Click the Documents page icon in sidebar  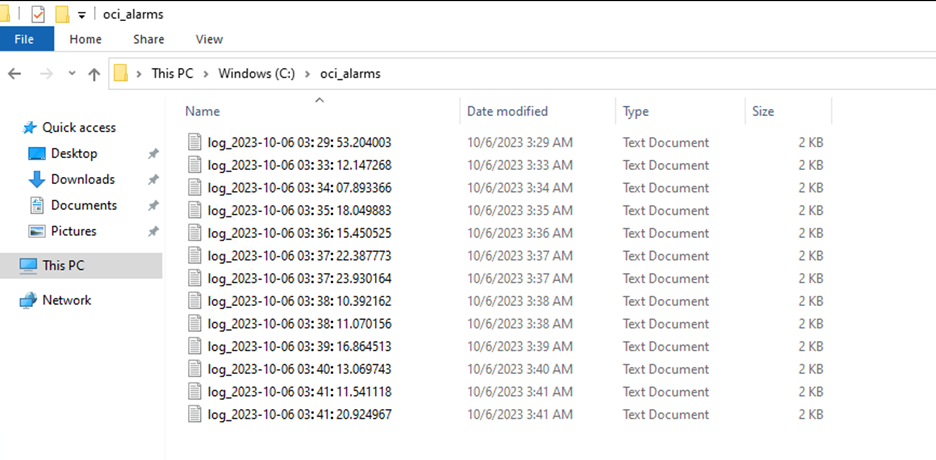tap(37, 206)
